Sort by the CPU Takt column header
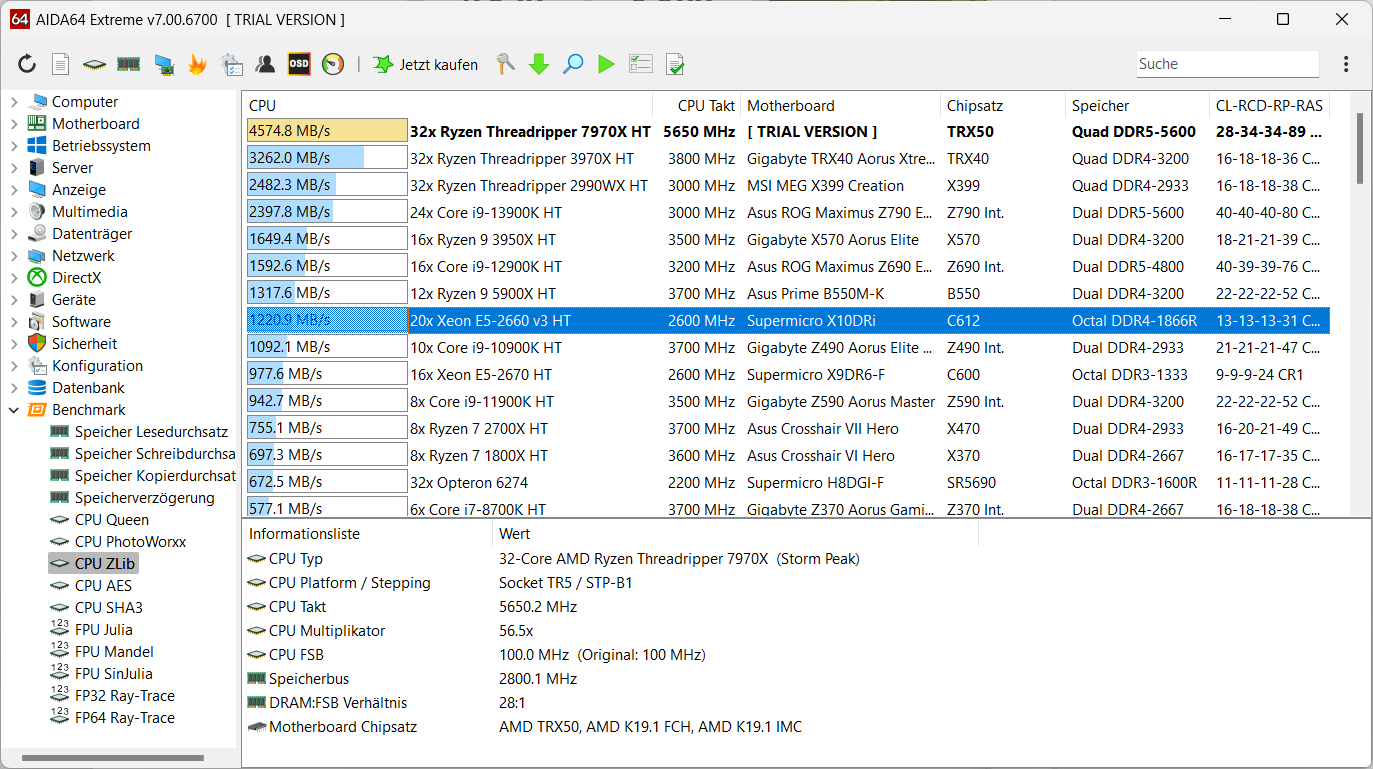This screenshot has width=1373, height=769. point(696,105)
